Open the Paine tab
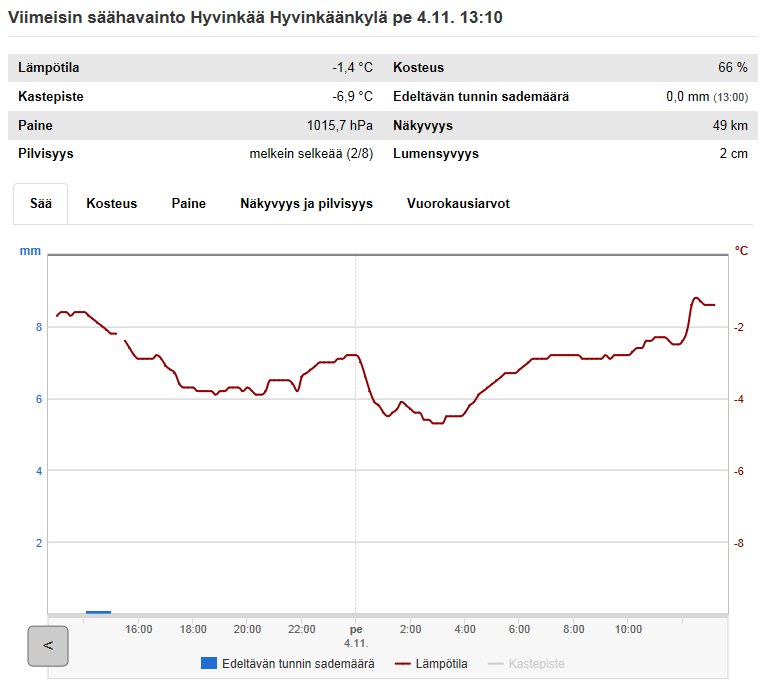764x683 pixels. coord(188,203)
